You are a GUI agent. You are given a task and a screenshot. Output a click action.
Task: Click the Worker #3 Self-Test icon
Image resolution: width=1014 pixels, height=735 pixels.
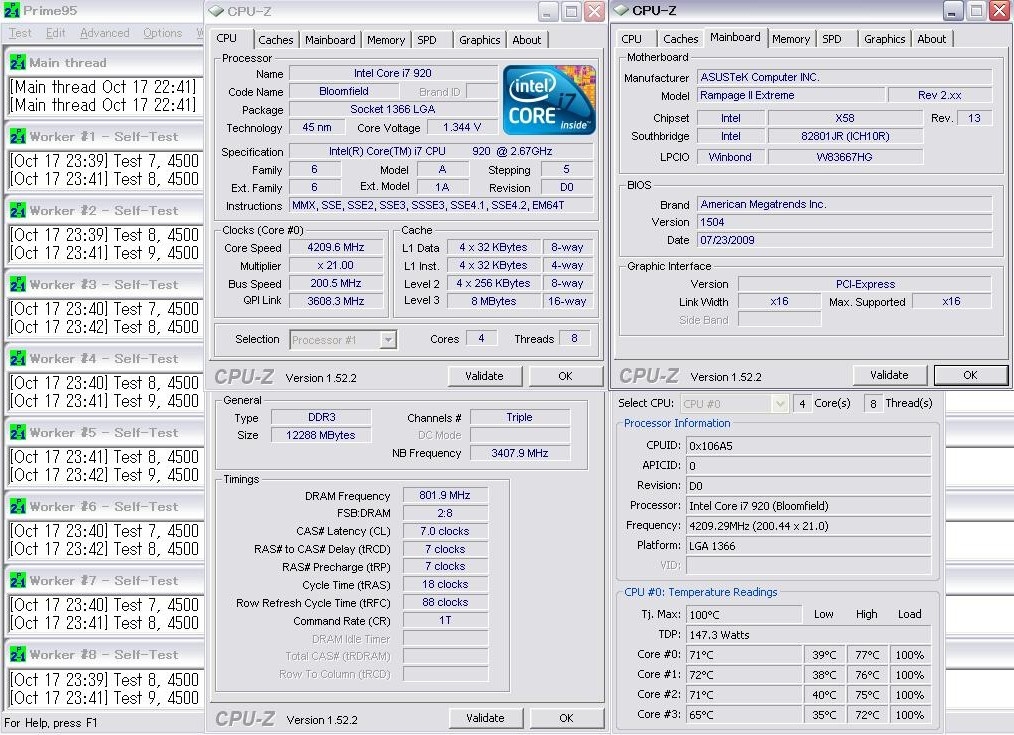tap(17, 284)
